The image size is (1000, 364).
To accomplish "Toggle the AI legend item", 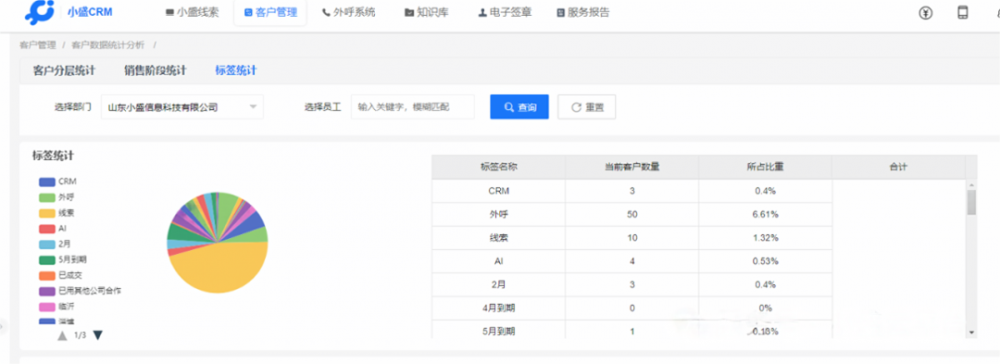I will click(x=53, y=228).
